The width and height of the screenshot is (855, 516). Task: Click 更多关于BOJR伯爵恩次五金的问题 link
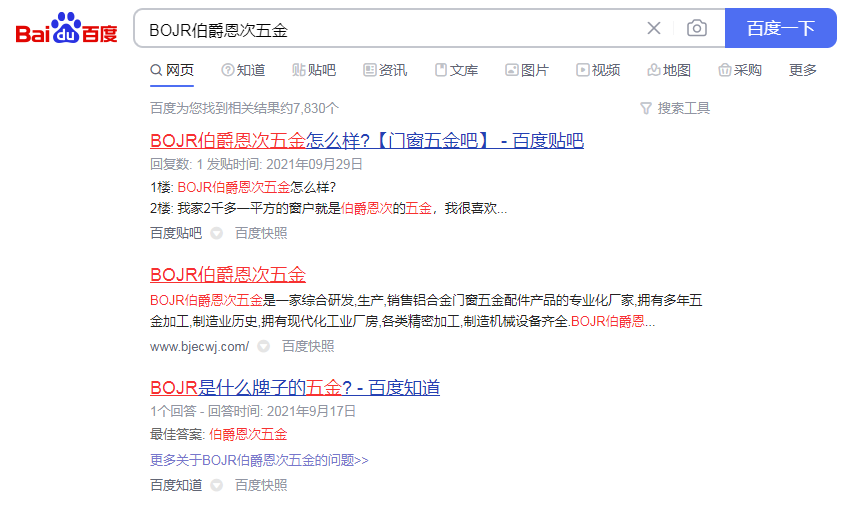(259, 460)
